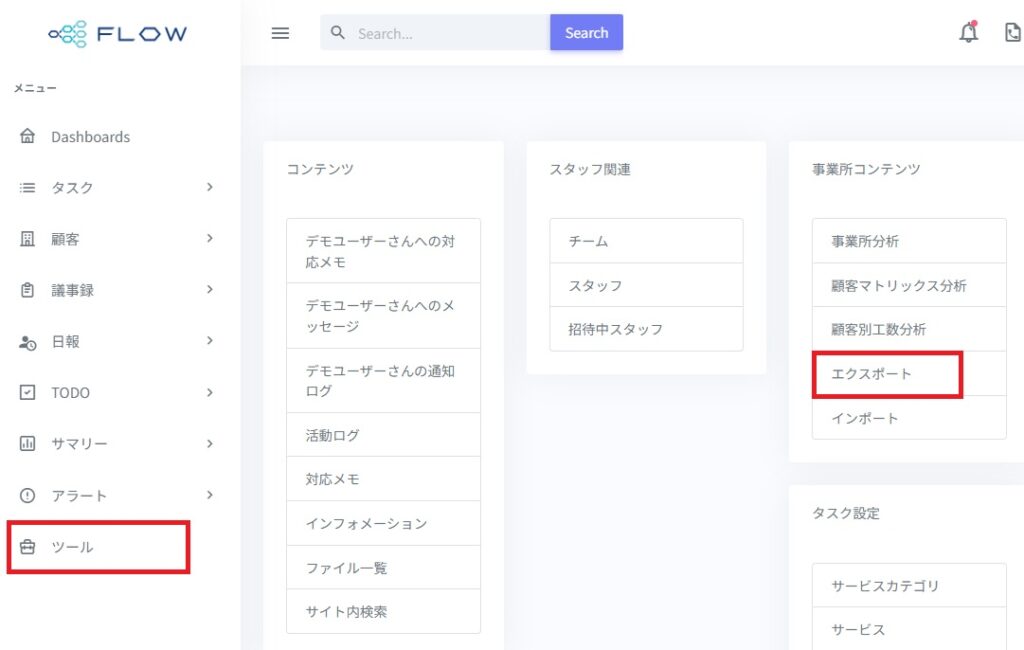This screenshot has width=1024, height=650.
Task: Click the FLOW logo
Action: coord(118,33)
